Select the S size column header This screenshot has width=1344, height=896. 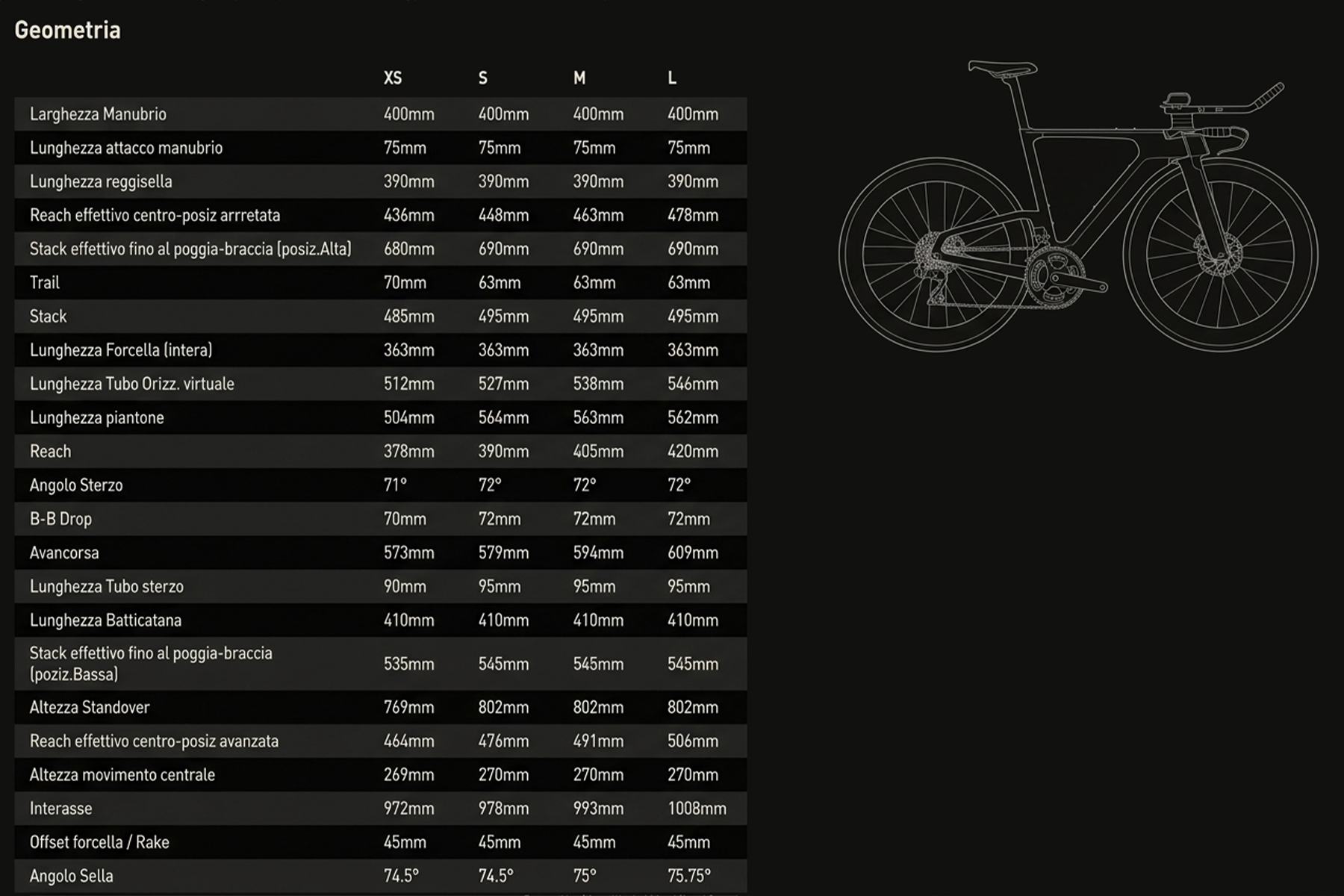click(482, 77)
